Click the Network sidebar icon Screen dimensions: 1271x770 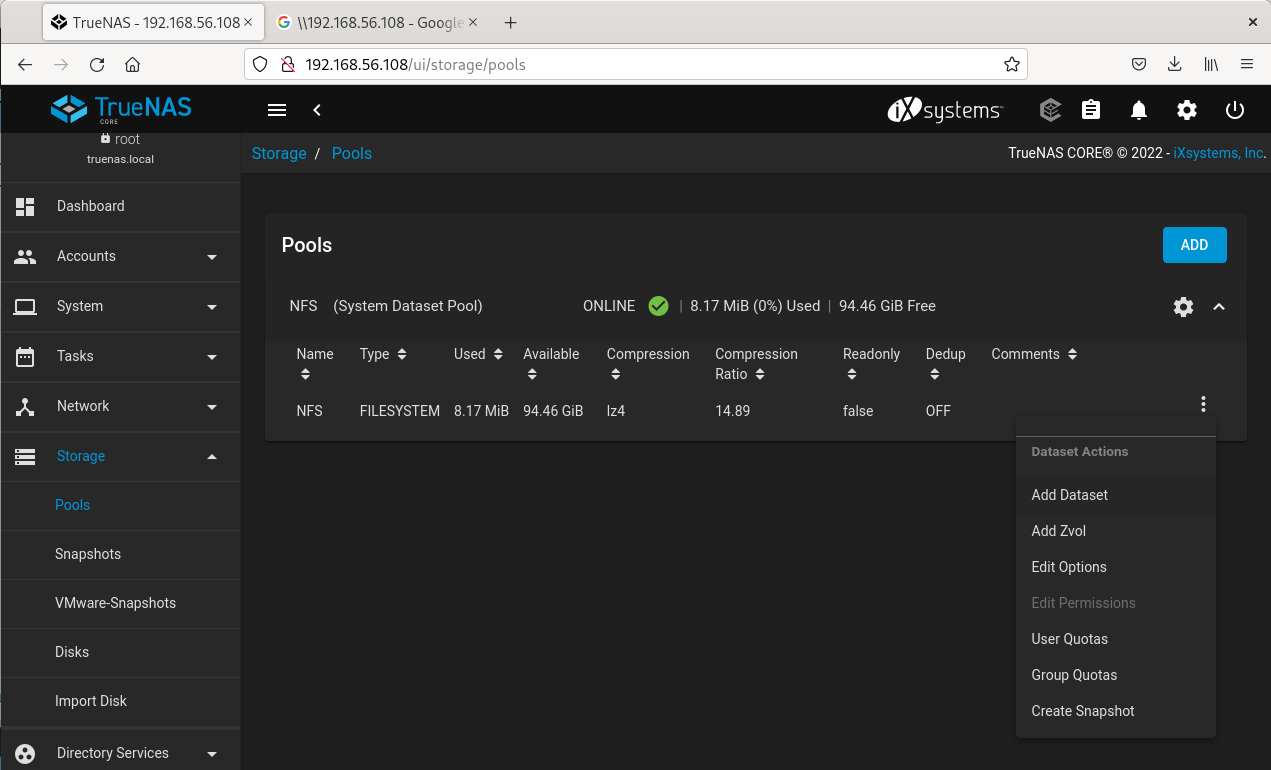tap(24, 406)
